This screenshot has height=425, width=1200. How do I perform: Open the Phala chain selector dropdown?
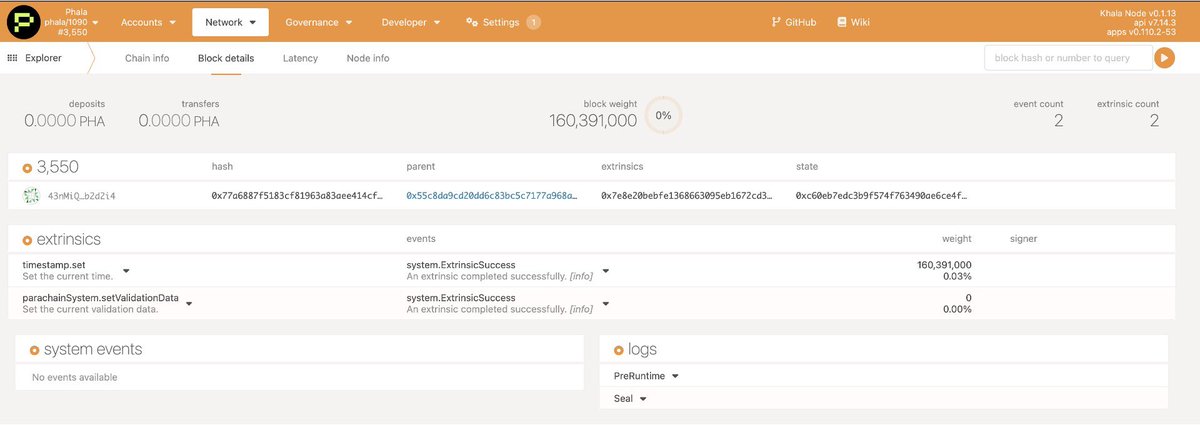[x=71, y=21]
